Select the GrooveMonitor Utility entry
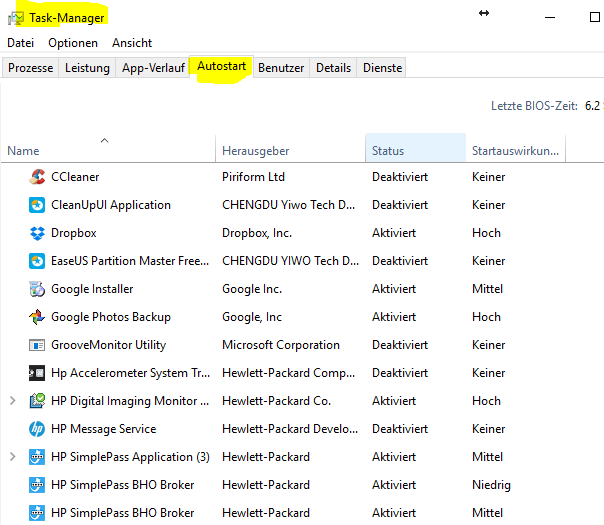604x525 pixels. [108, 345]
